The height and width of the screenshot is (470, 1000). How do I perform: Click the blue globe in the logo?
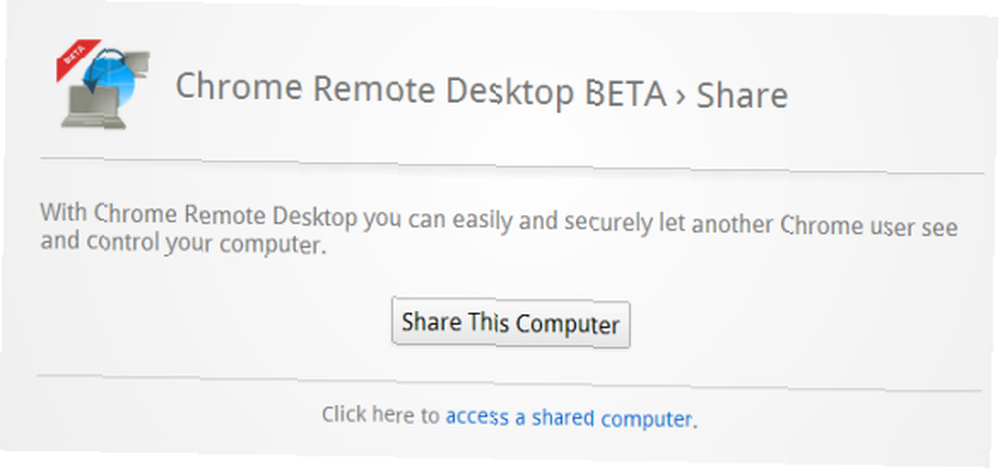[110, 79]
